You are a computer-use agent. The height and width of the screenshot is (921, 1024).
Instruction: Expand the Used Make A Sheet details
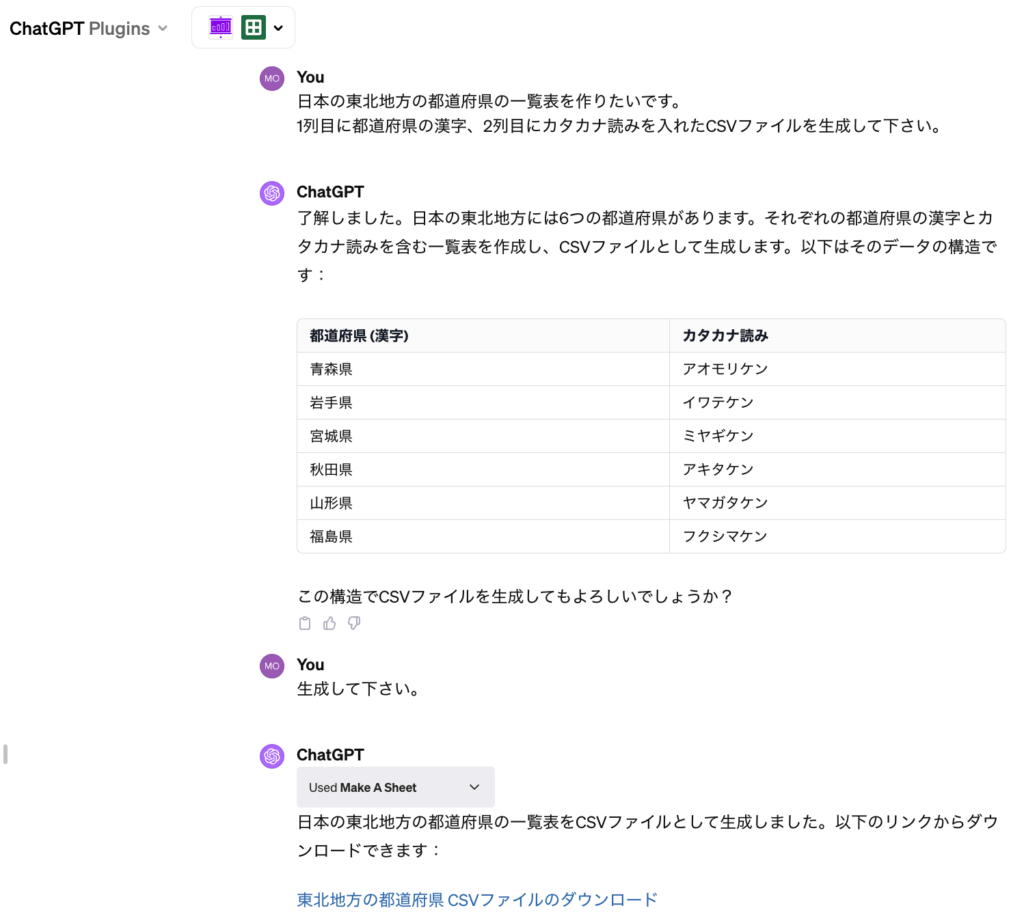(395, 787)
